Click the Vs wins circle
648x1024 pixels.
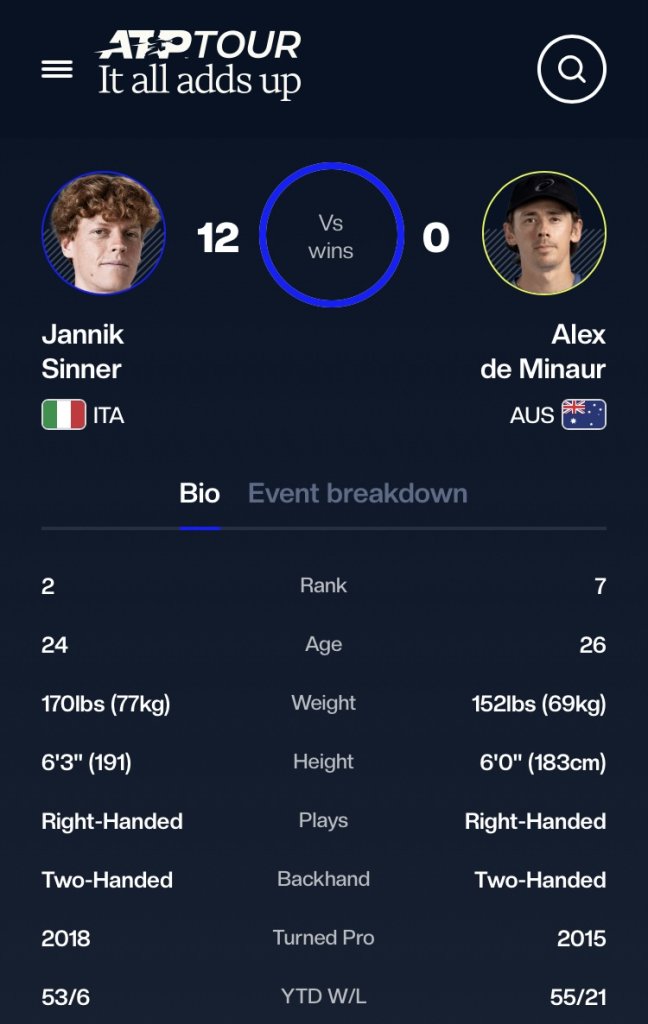tap(331, 236)
